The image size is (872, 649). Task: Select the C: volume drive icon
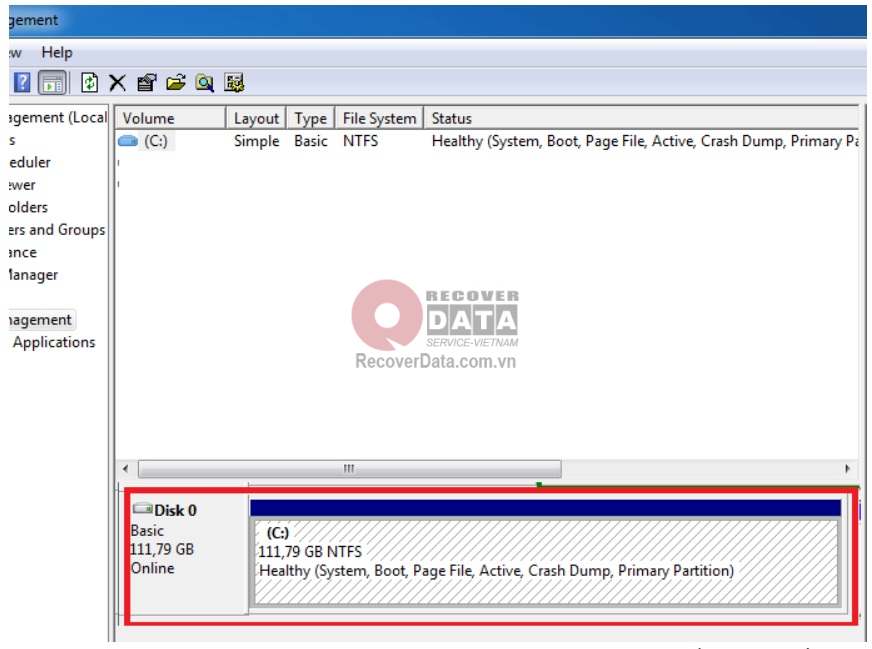pos(128,141)
